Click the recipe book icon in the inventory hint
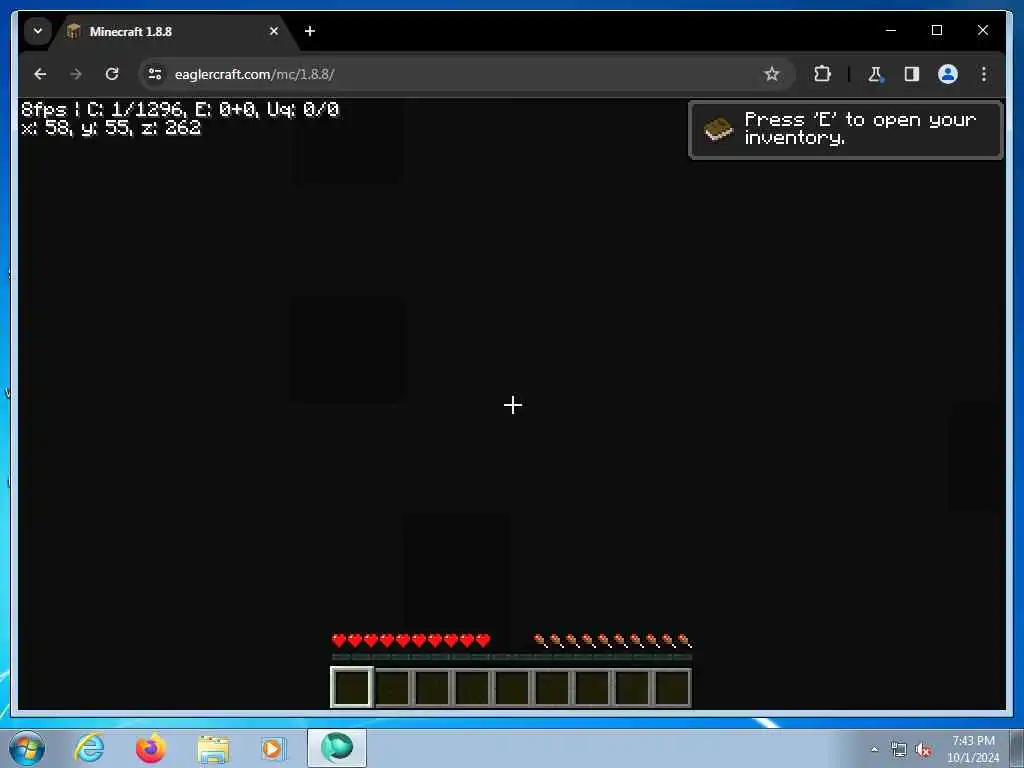 point(718,130)
